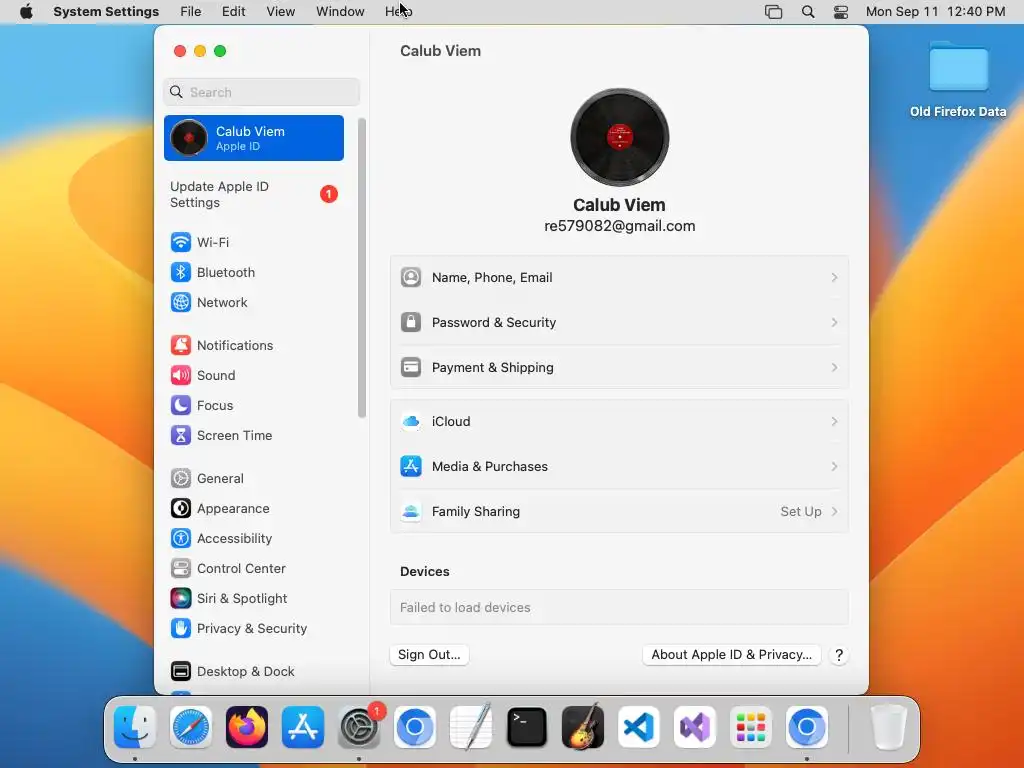Click Set Up next to Family Sharing
This screenshot has height=768, width=1024.
tap(801, 512)
